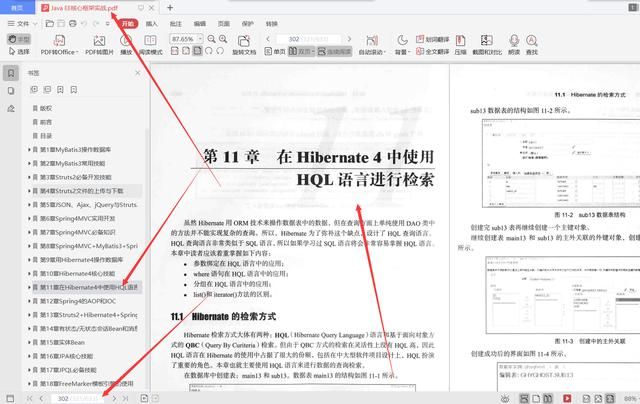Activate the Select (选择) cursor tool

(x=19, y=52)
